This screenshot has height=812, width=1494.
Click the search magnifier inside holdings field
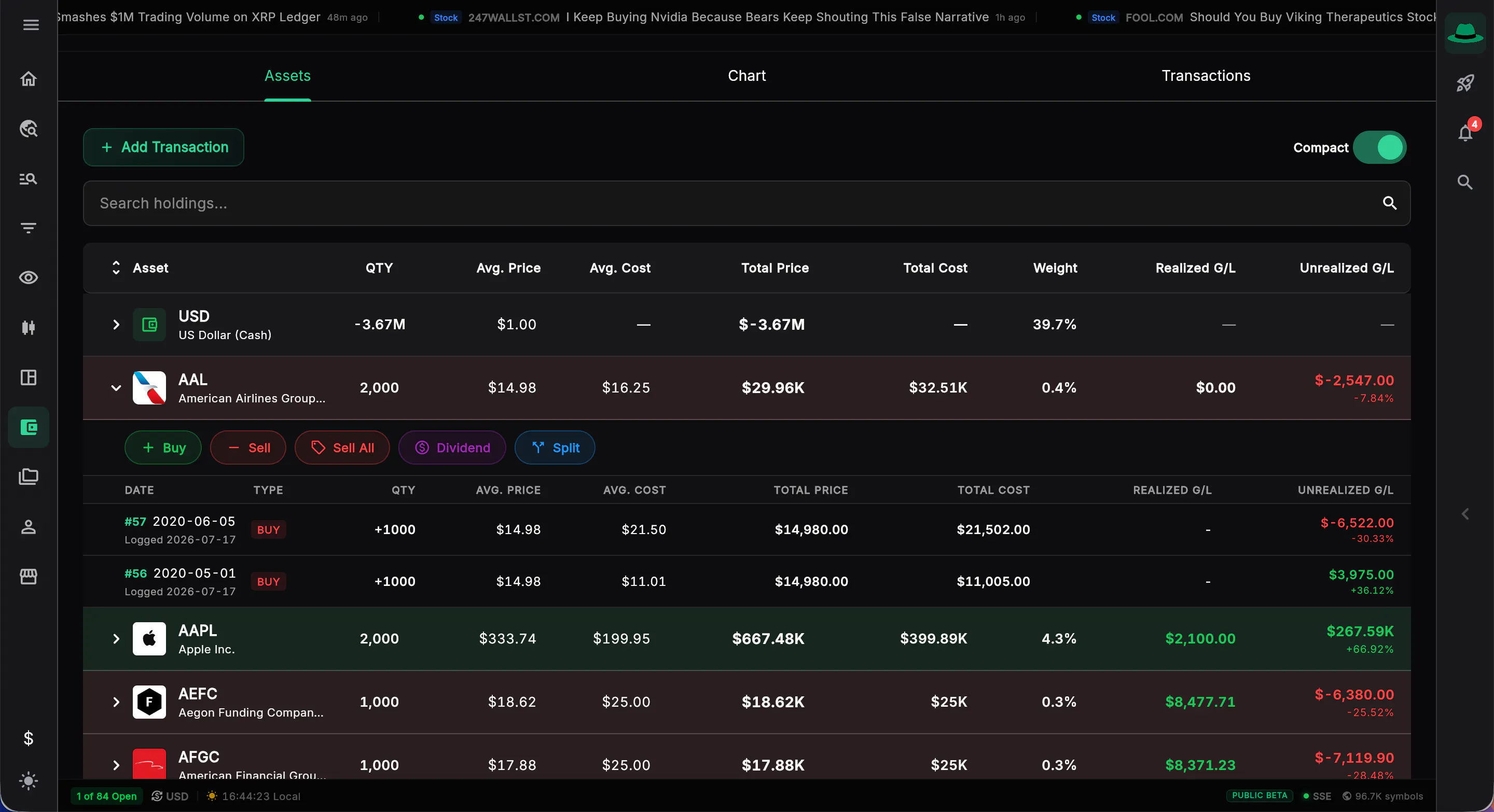(x=1390, y=203)
